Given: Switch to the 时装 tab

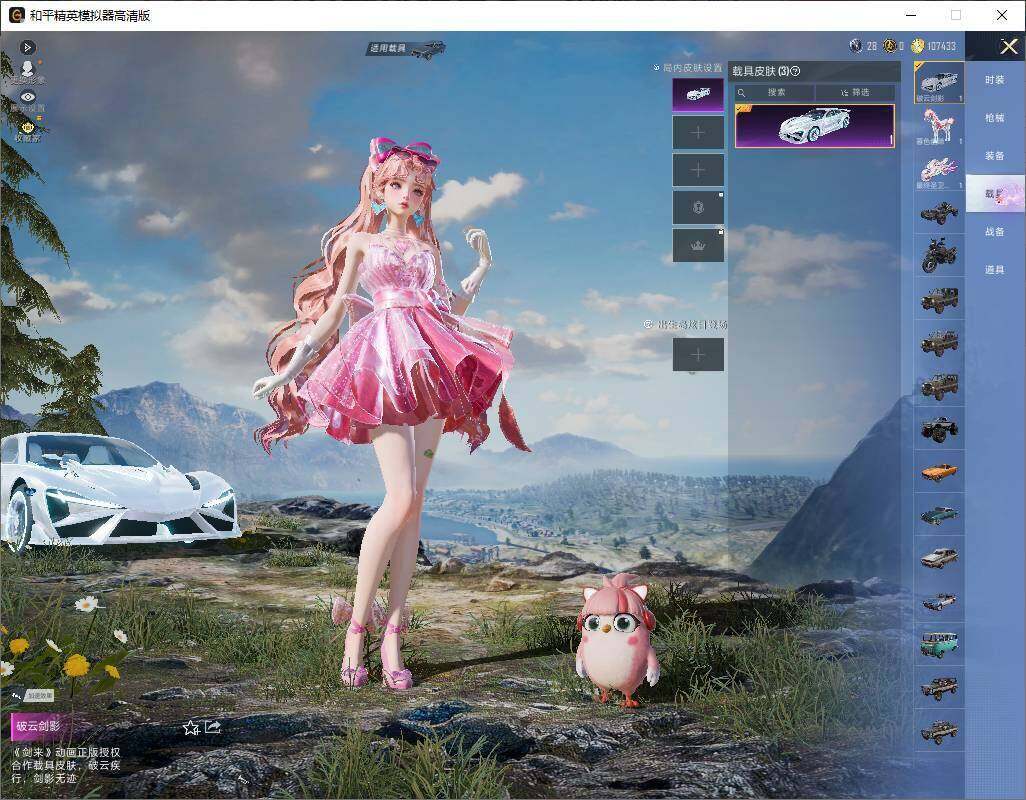Looking at the screenshot, I should [995, 80].
